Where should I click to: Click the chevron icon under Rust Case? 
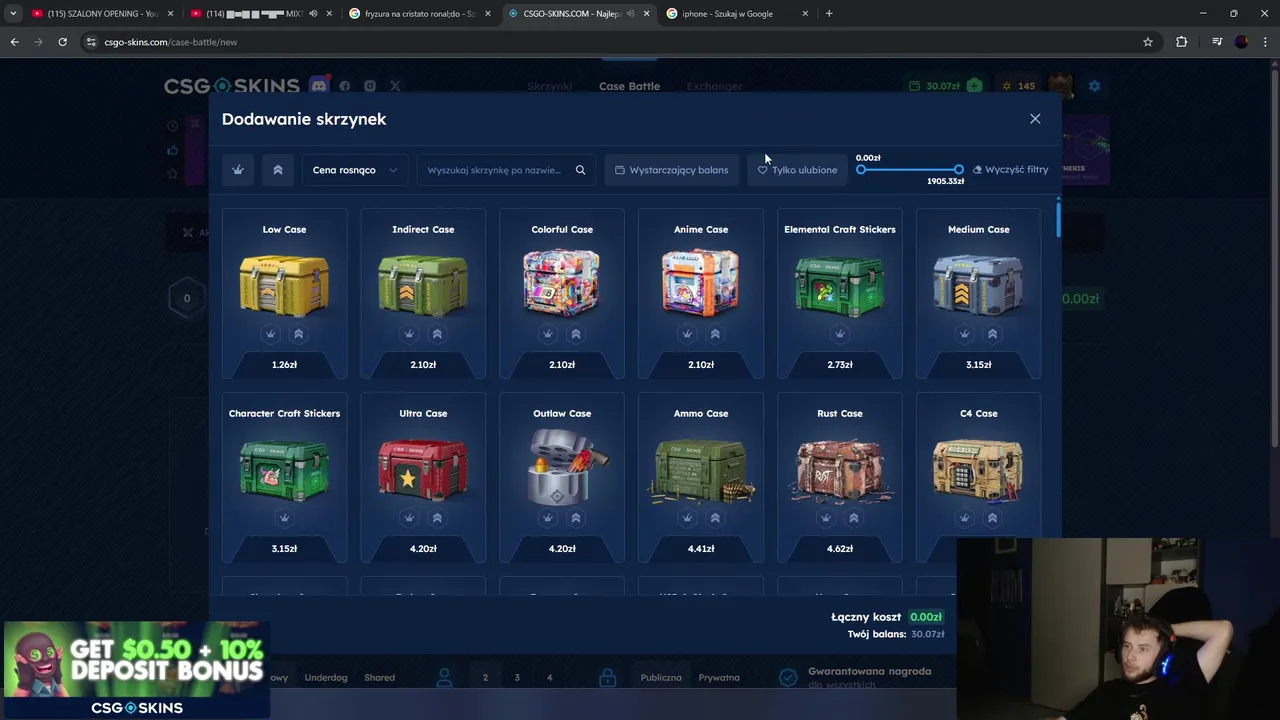(854, 518)
